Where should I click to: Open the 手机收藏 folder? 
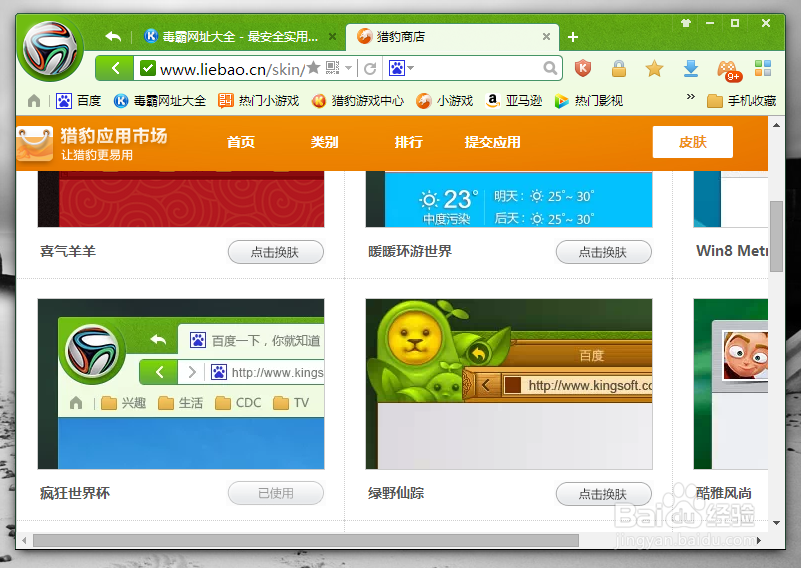pyautogui.click(x=742, y=101)
